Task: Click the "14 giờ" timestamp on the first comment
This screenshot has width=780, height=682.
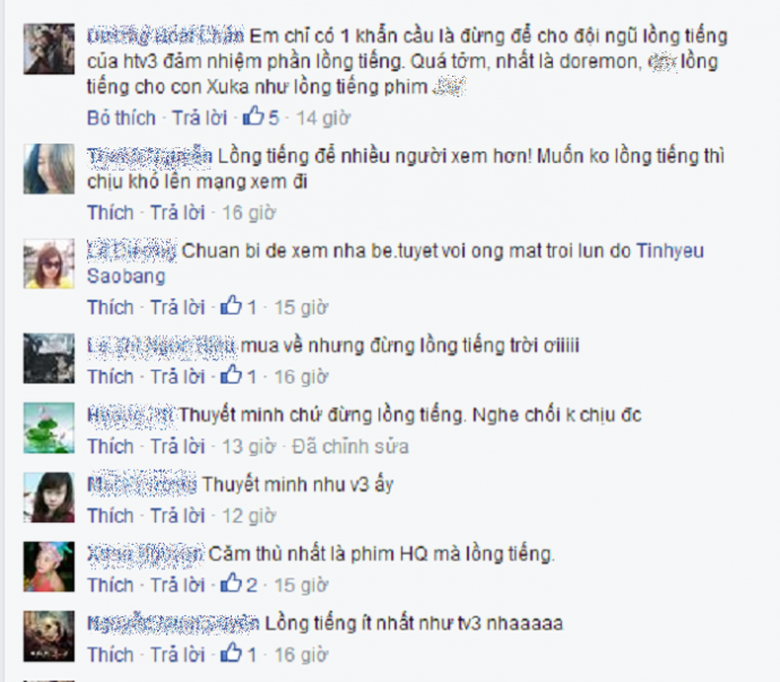Action: pyautogui.click(x=323, y=118)
